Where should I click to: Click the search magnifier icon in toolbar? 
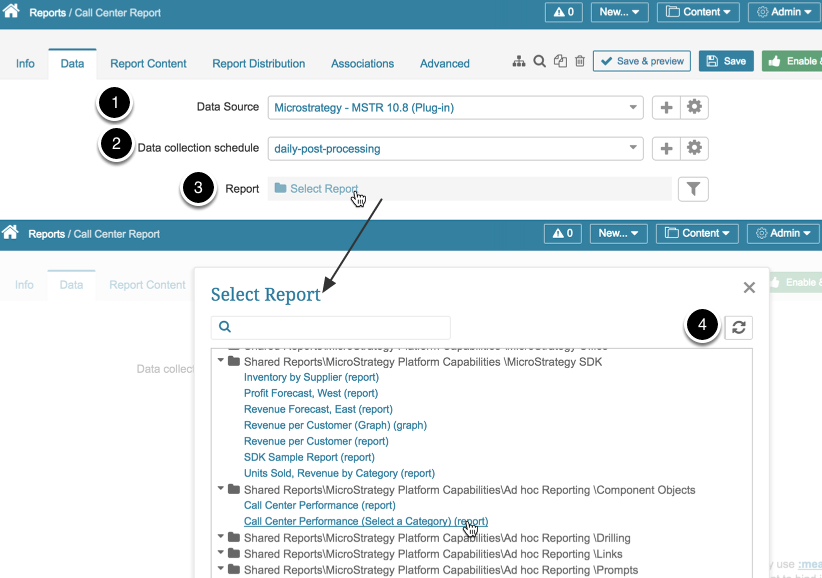[x=539, y=61]
